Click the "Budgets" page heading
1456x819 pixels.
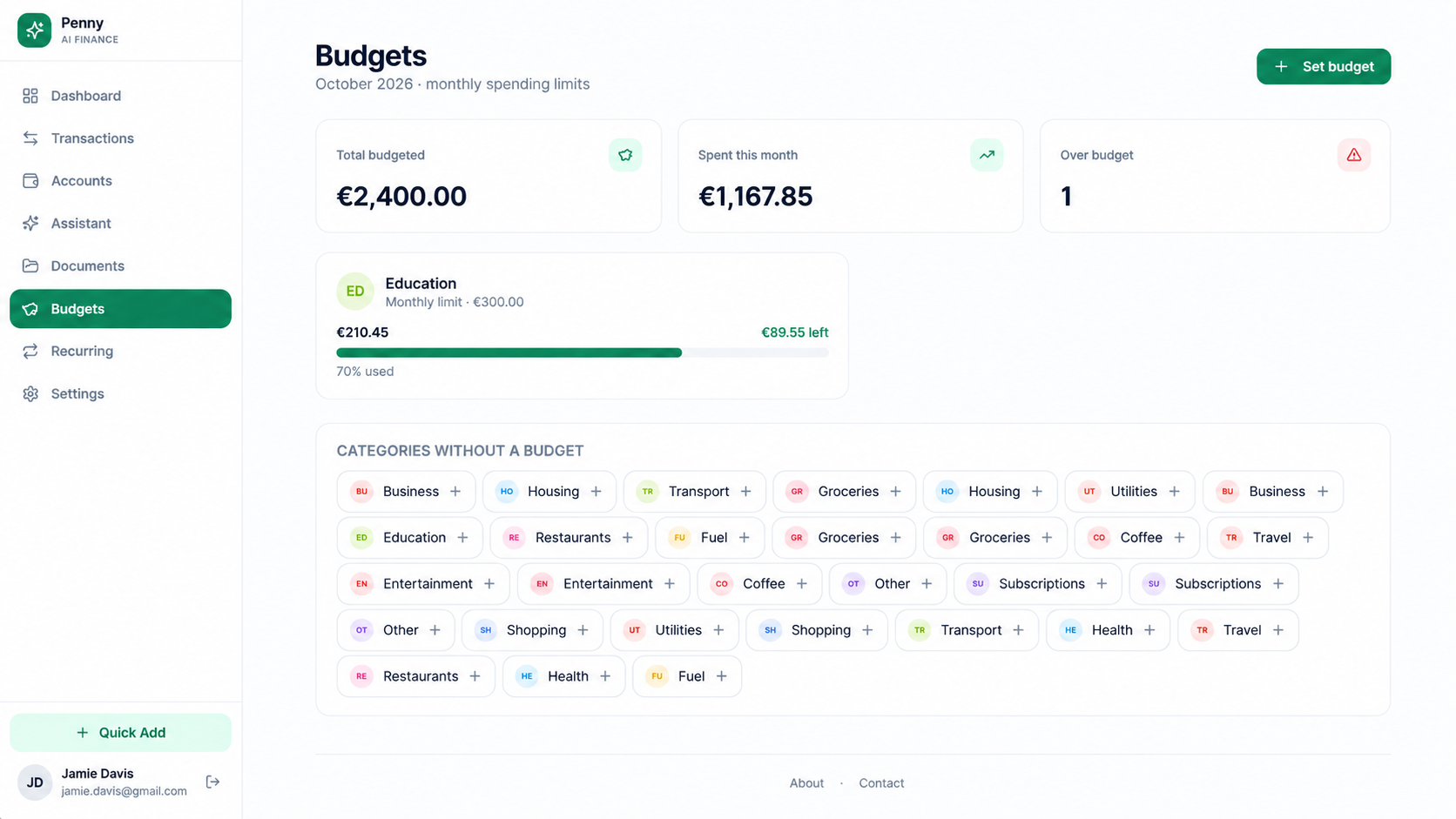coord(371,56)
